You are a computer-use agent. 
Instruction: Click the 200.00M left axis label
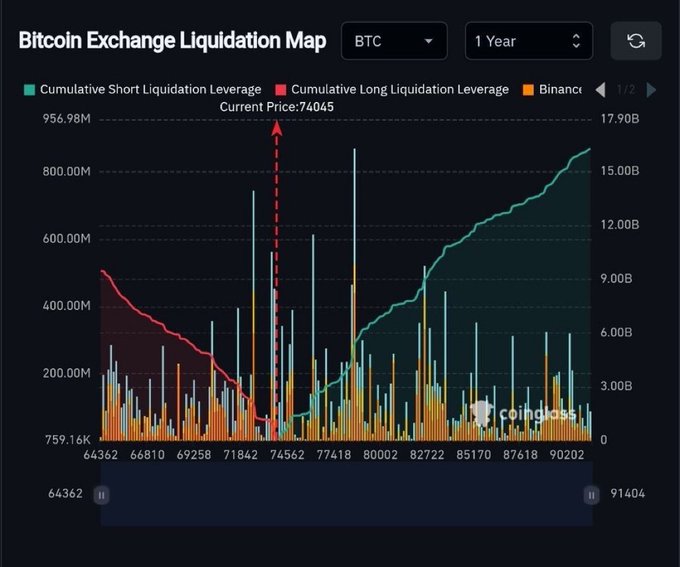pos(67,373)
